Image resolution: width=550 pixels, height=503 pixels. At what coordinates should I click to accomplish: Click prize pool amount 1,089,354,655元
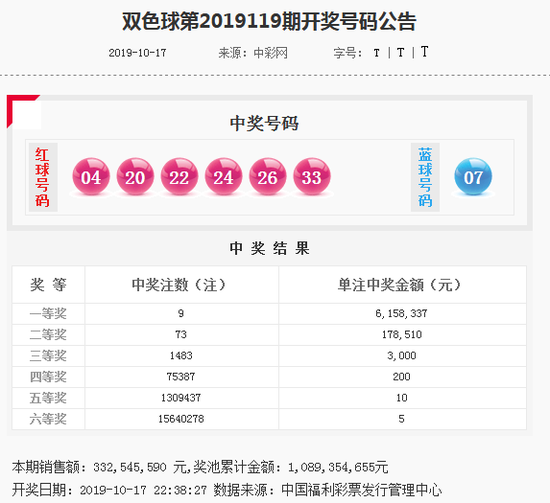tap(338, 467)
